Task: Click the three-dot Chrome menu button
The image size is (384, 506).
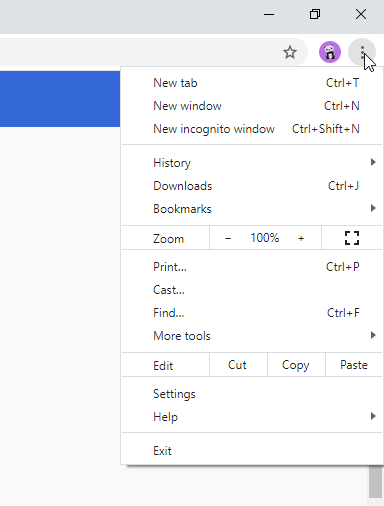Action: coord(362,52)
